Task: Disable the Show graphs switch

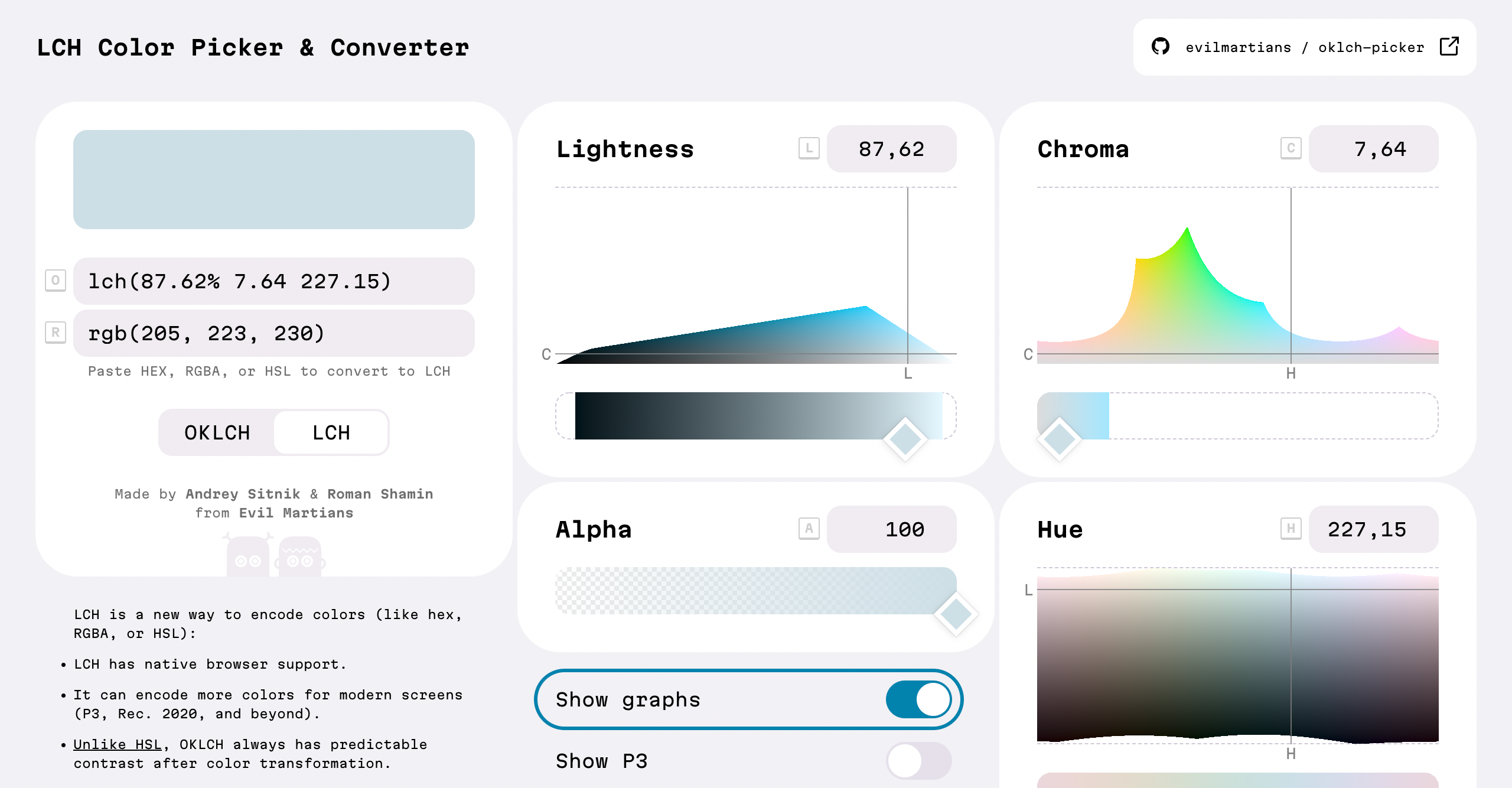Action: click(x=918, y=699)
